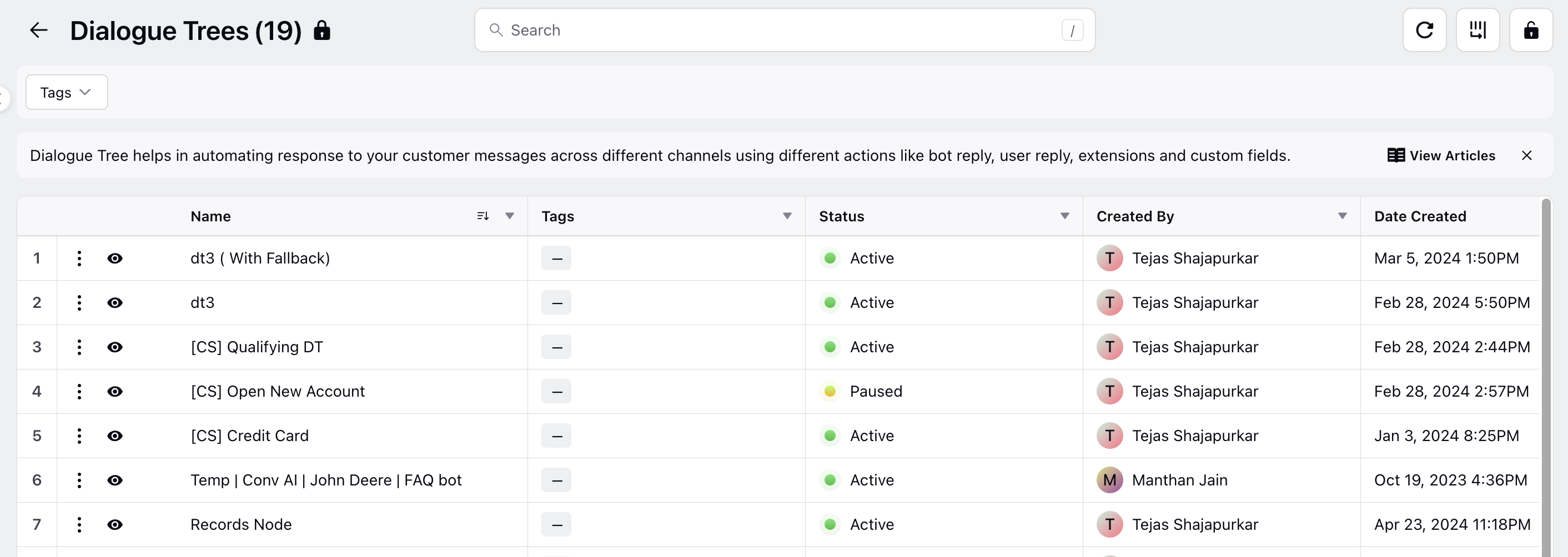Go back using the left arrow
Viewport: 1568px width, 557px height.
38,30
